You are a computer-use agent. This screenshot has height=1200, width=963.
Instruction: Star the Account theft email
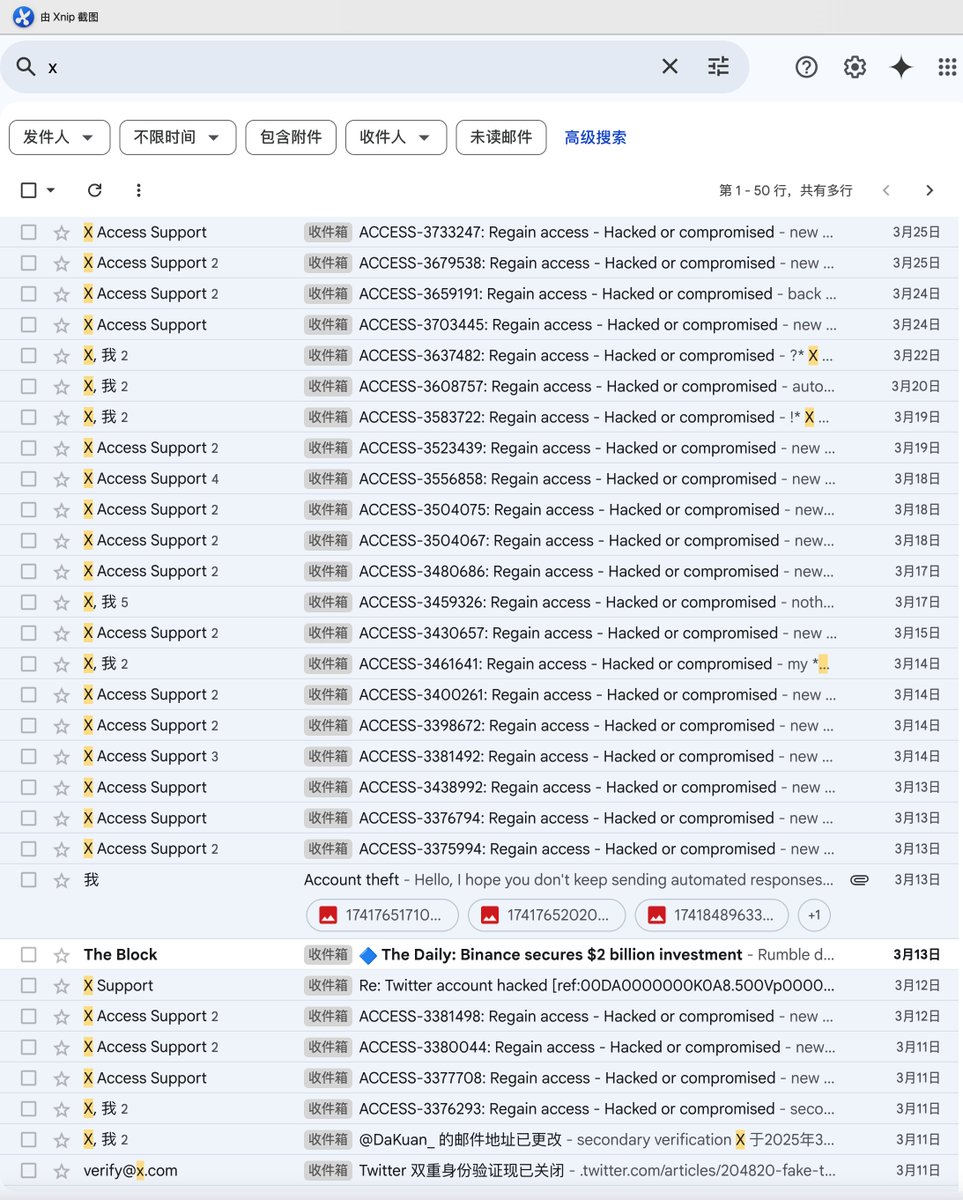(62, 880)
